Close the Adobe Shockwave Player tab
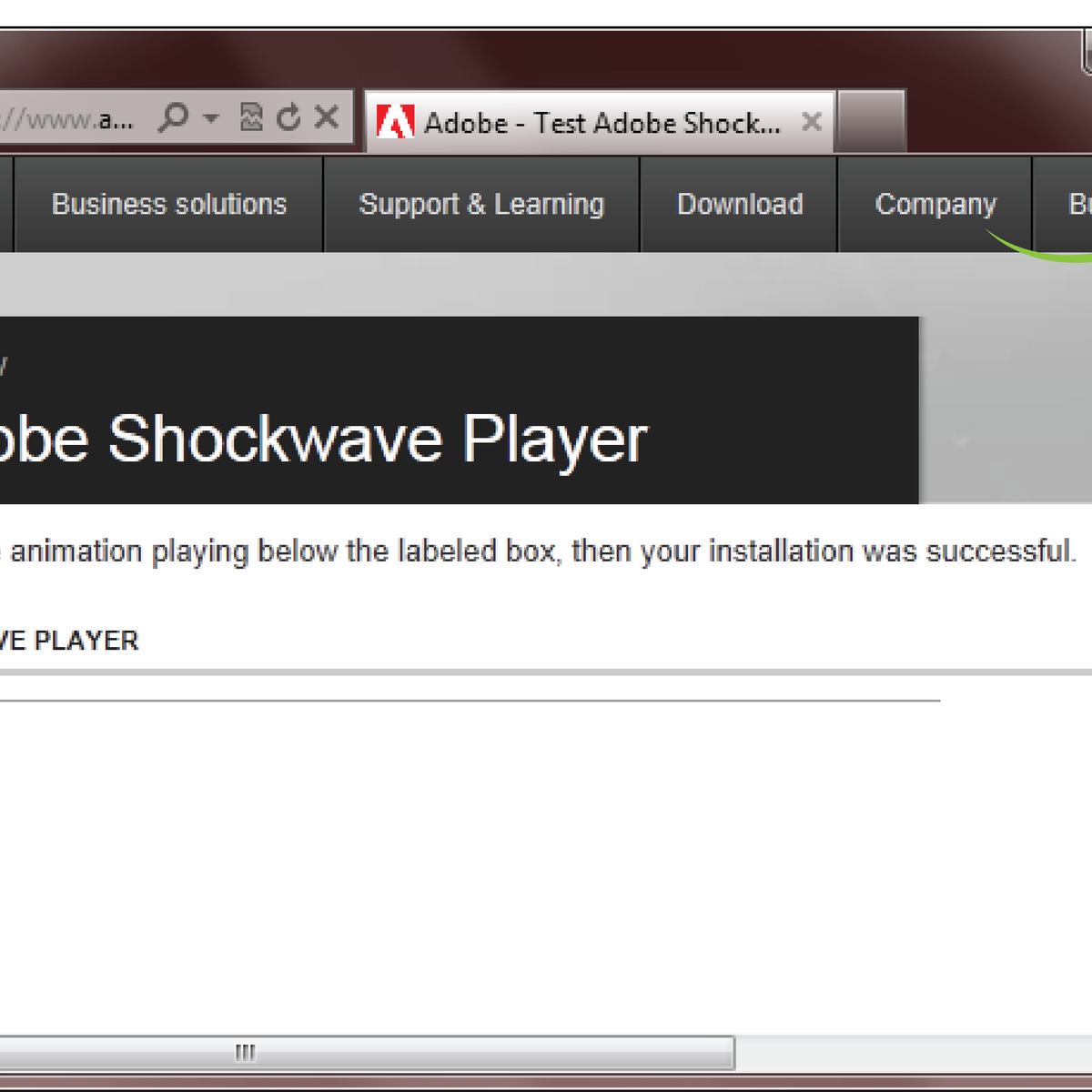 [x=813, y=121]
